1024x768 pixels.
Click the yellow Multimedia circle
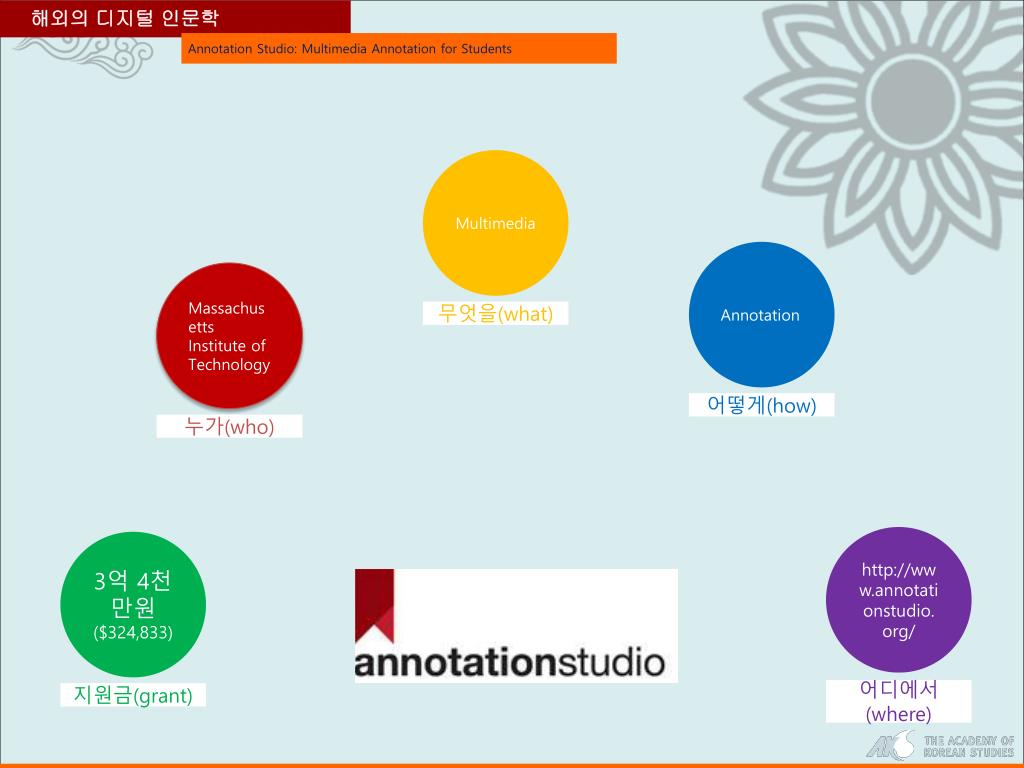[495, 223]
